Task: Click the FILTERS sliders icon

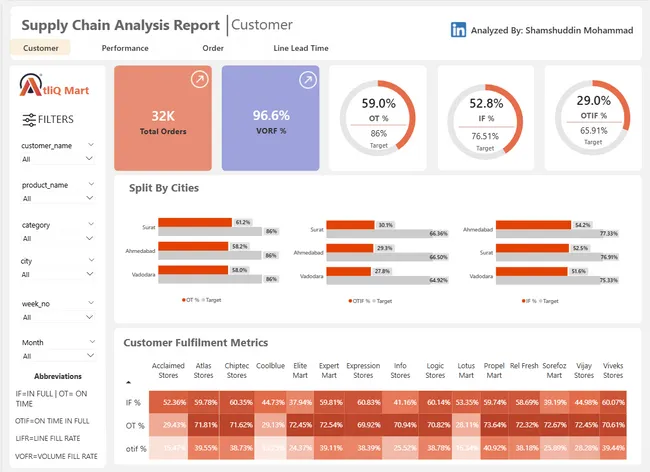Action: [29, 119]
